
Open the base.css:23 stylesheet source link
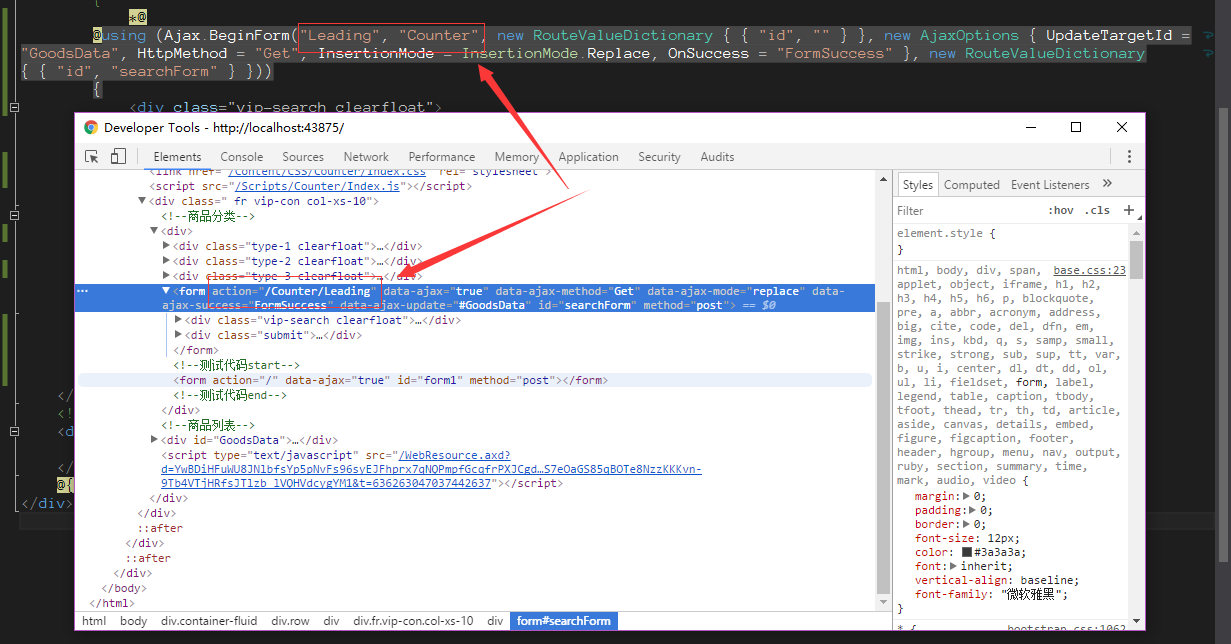click(1089, 270)
